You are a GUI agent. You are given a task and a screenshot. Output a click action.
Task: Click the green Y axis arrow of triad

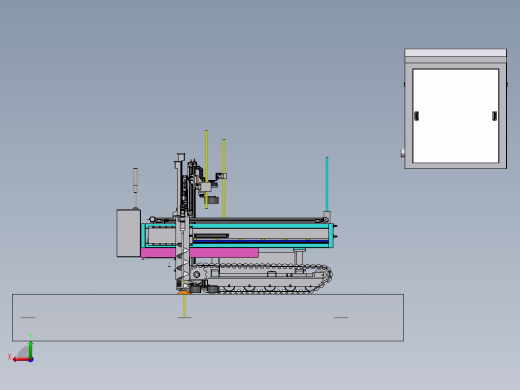point(31,349)
